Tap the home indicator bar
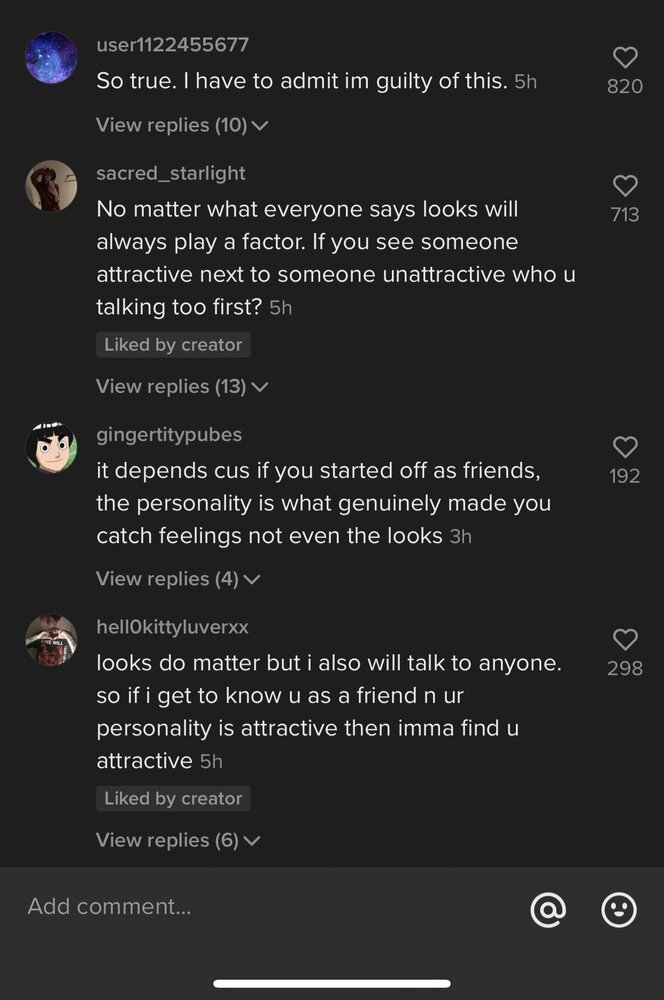This screenshot has height=1000, width=664. (332, 983)
